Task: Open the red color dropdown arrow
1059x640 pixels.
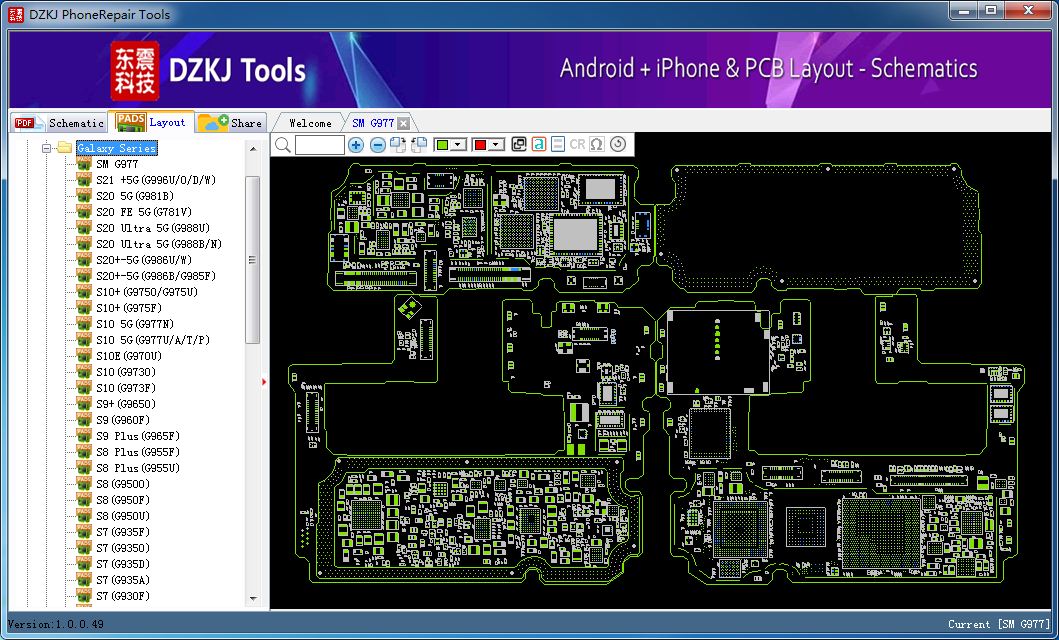Action: [496, 145]
